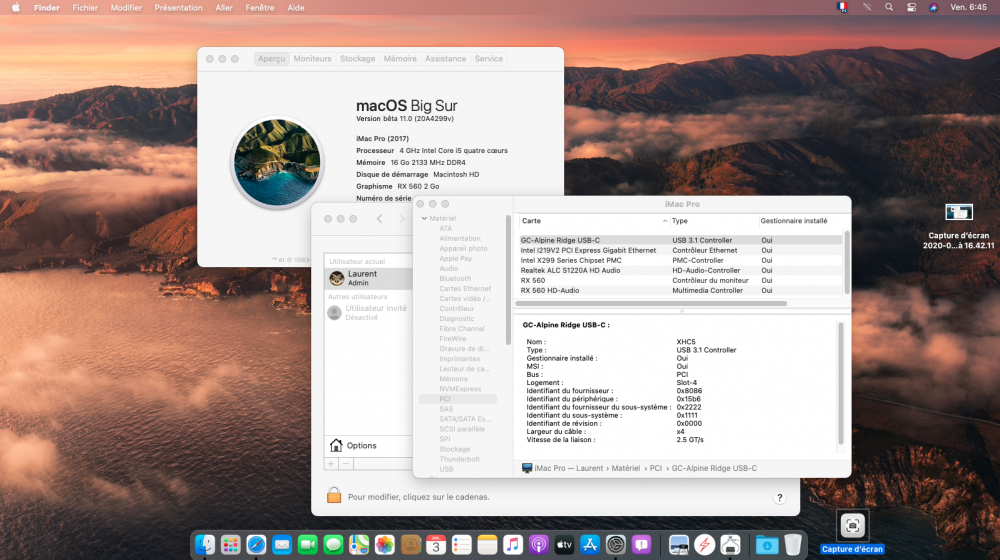This screenshot has height=560, width=1000.
Task: Switch to the Moniteurs tab
Action: pyautogui.click(x=312, y=59)
